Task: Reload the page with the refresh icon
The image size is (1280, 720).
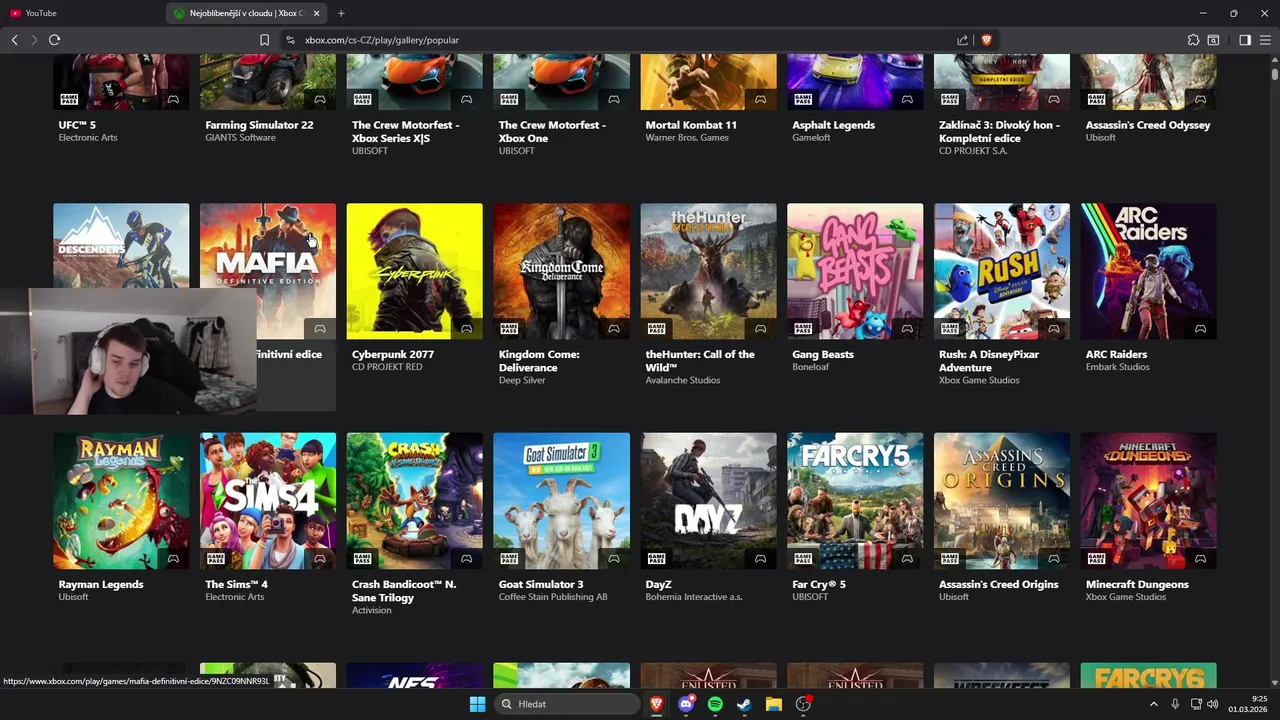Action: pos(54,40)
